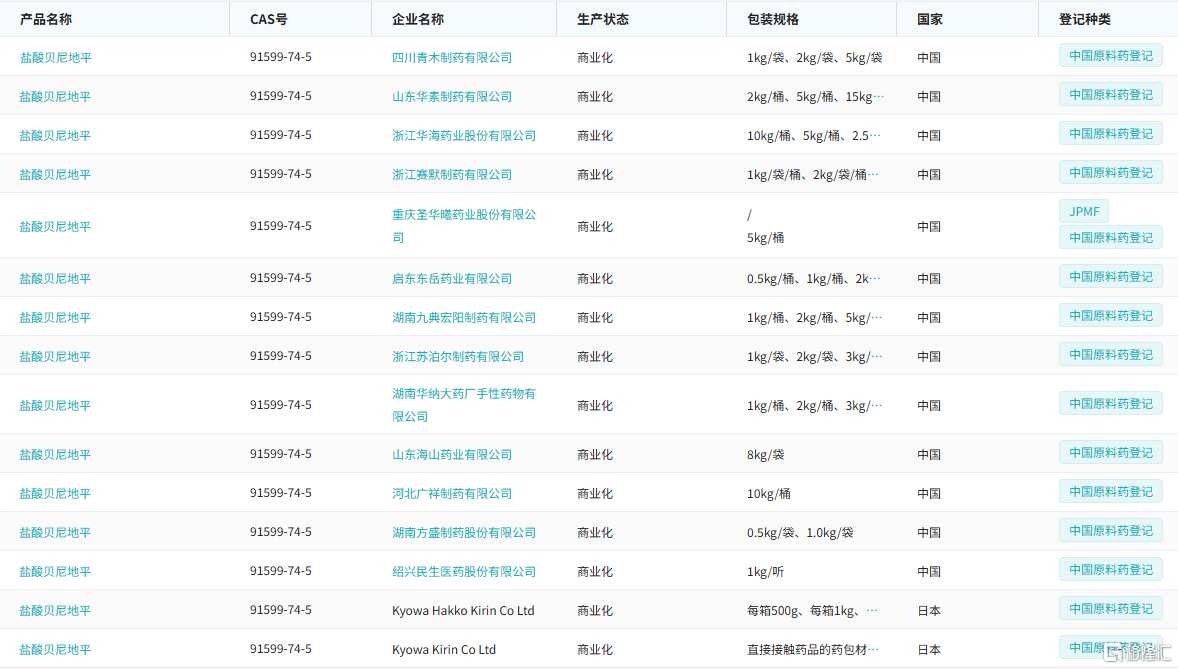Image resolution: width=1178 pixels, height=669 pixels.
Task: Click 商业化 status in Kyowa Kirin Co Ltd row
Action: point(595,650)
